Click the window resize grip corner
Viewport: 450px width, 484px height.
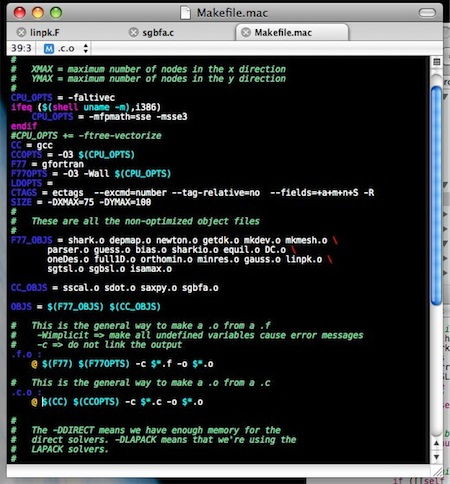coord(437,470)
